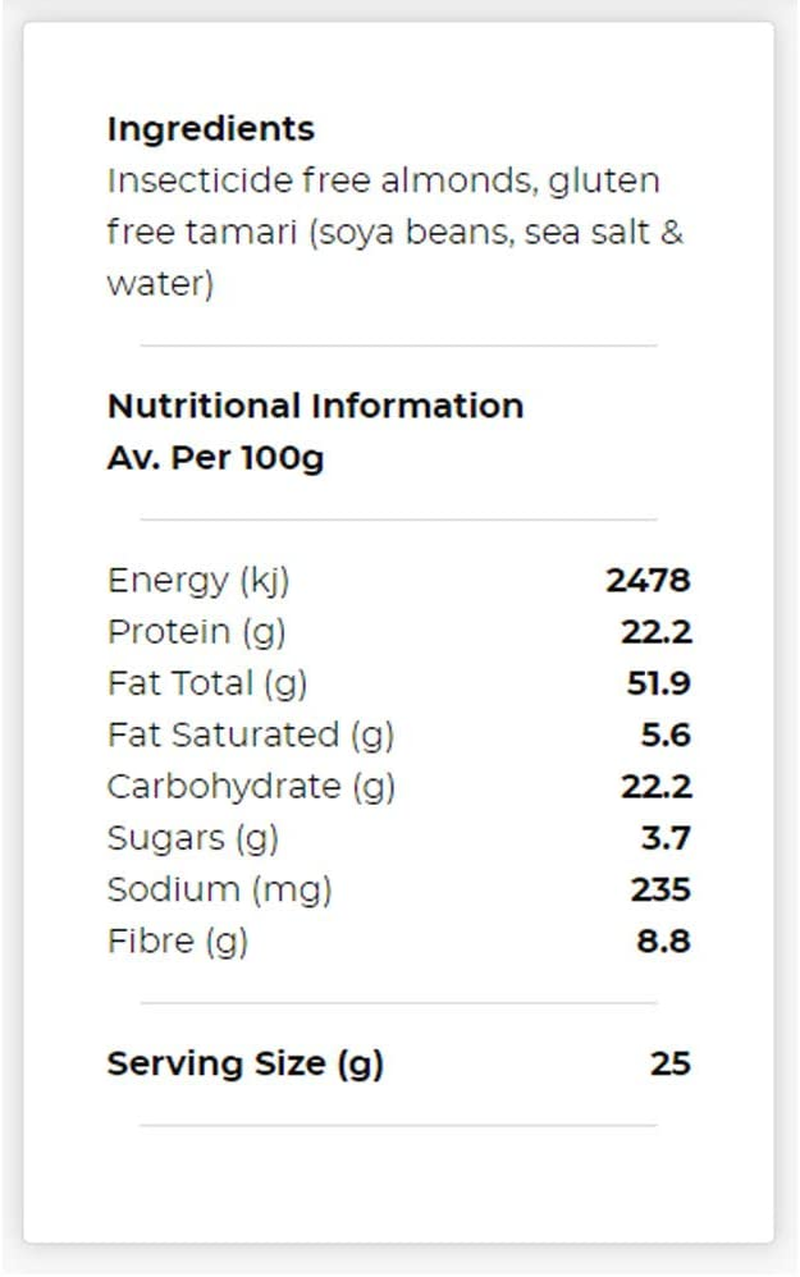Click the Fat Total (g) label
The width and height of the screenshot is (800, 1277).
pos(207,684)
